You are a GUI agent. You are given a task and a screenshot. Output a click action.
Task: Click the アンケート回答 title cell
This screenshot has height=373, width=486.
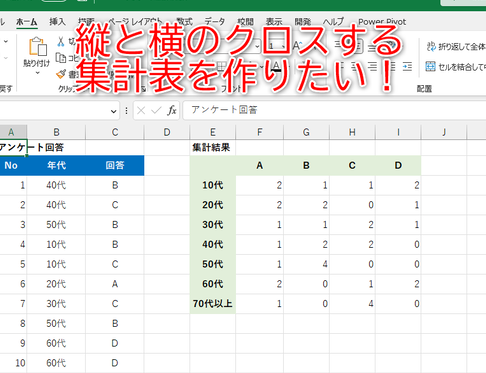click(x=13, y=147)
